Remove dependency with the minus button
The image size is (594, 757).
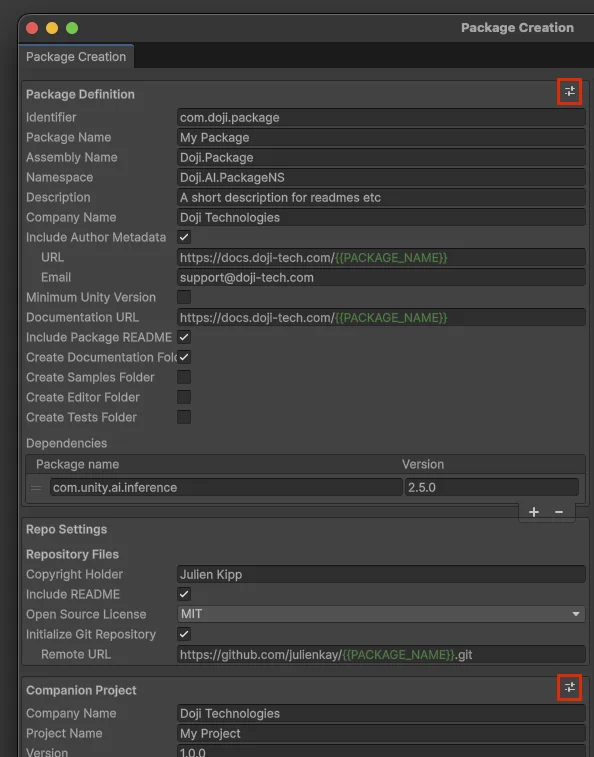point(559,512)
